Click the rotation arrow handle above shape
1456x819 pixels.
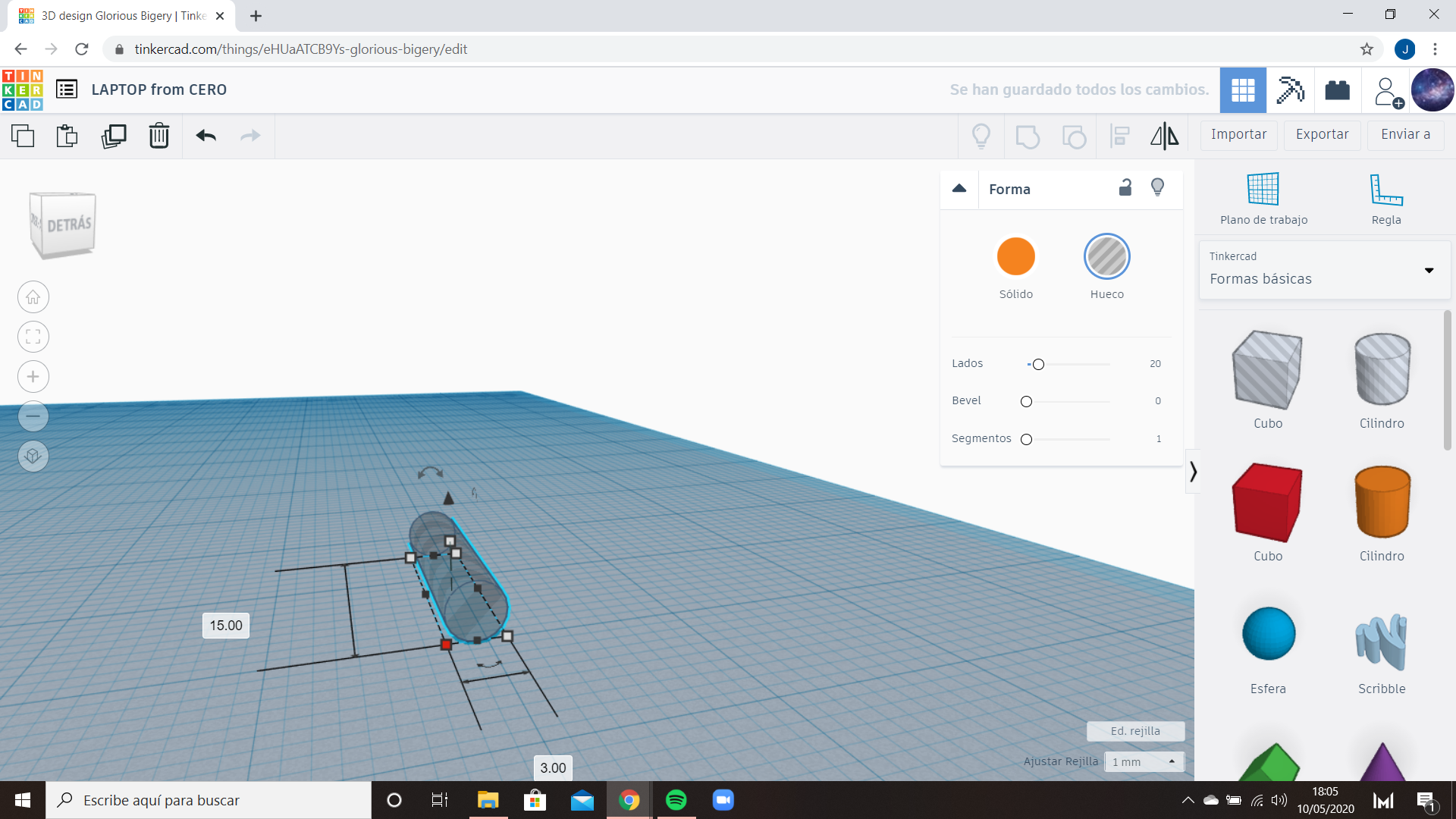[x=430, y=473]
